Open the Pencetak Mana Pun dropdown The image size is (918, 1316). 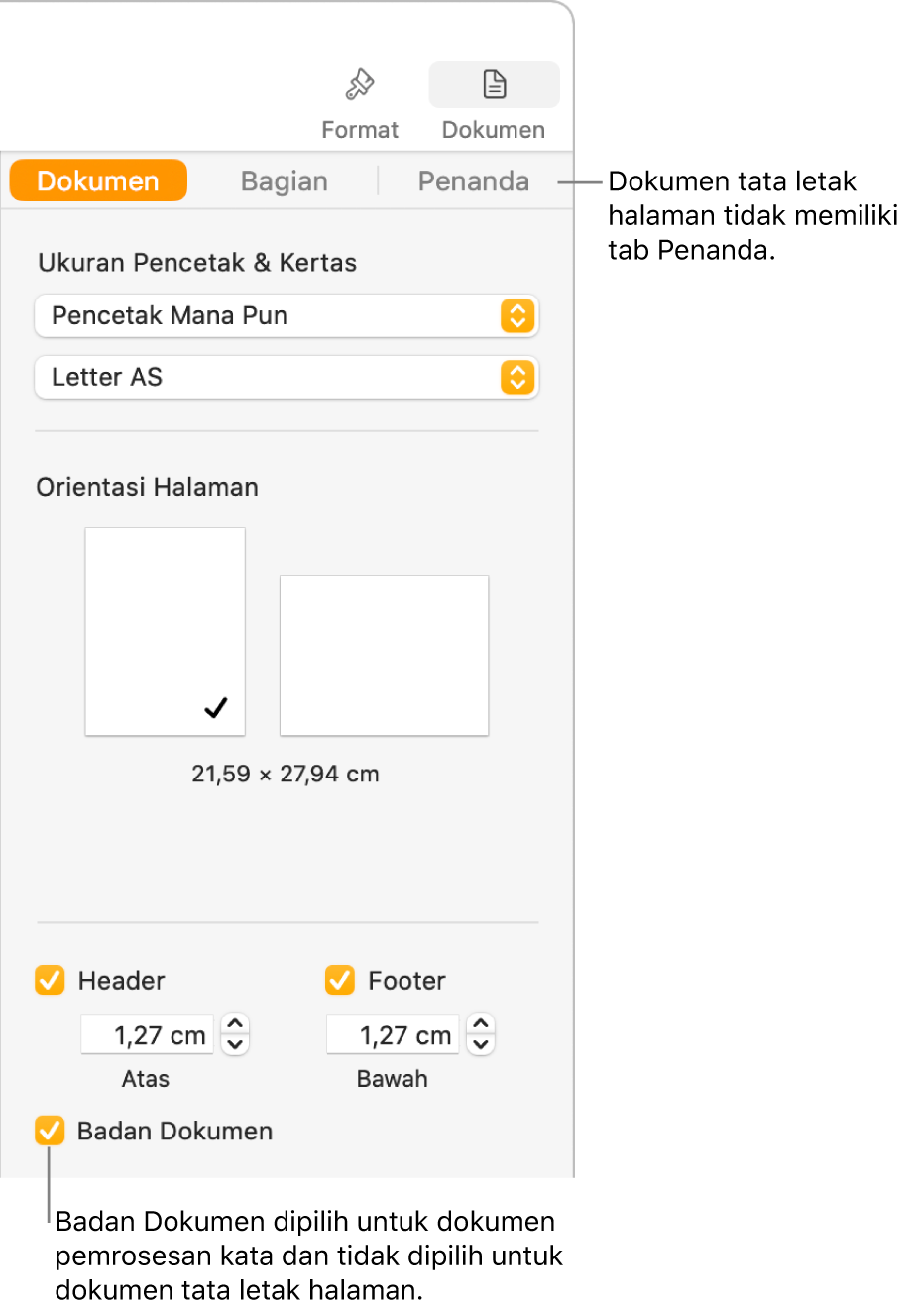click(x=287, y=315)
